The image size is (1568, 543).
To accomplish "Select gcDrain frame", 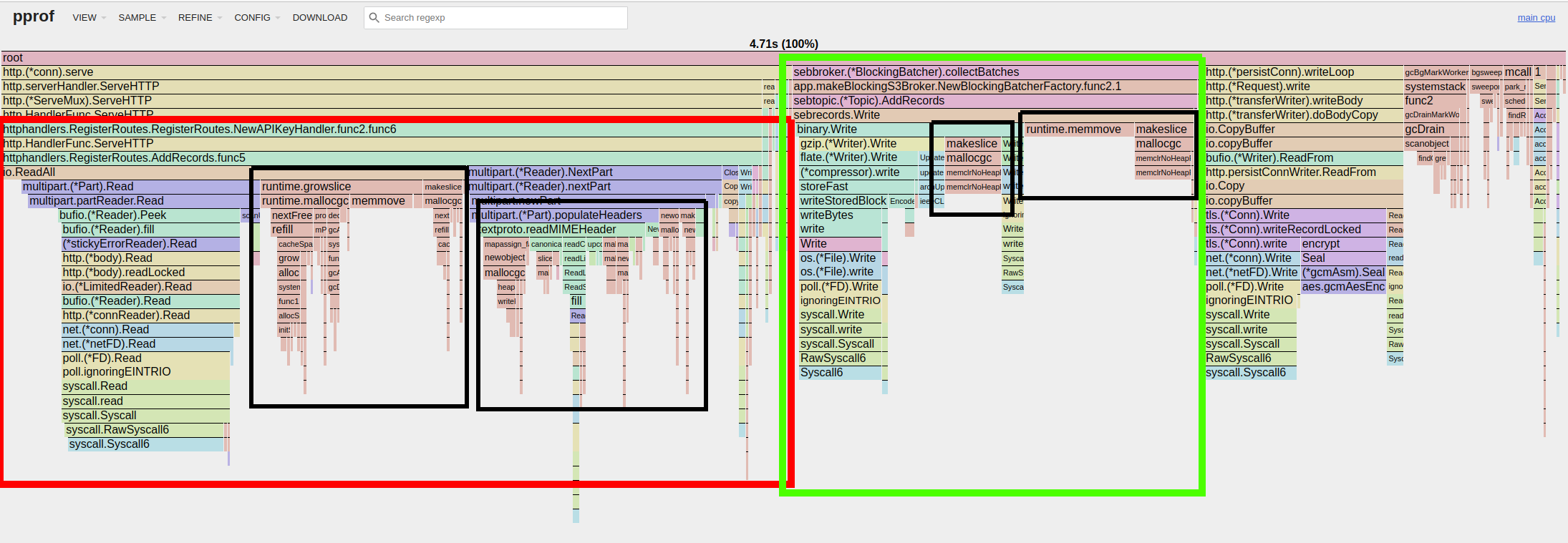I will [x=1432, y=129].
